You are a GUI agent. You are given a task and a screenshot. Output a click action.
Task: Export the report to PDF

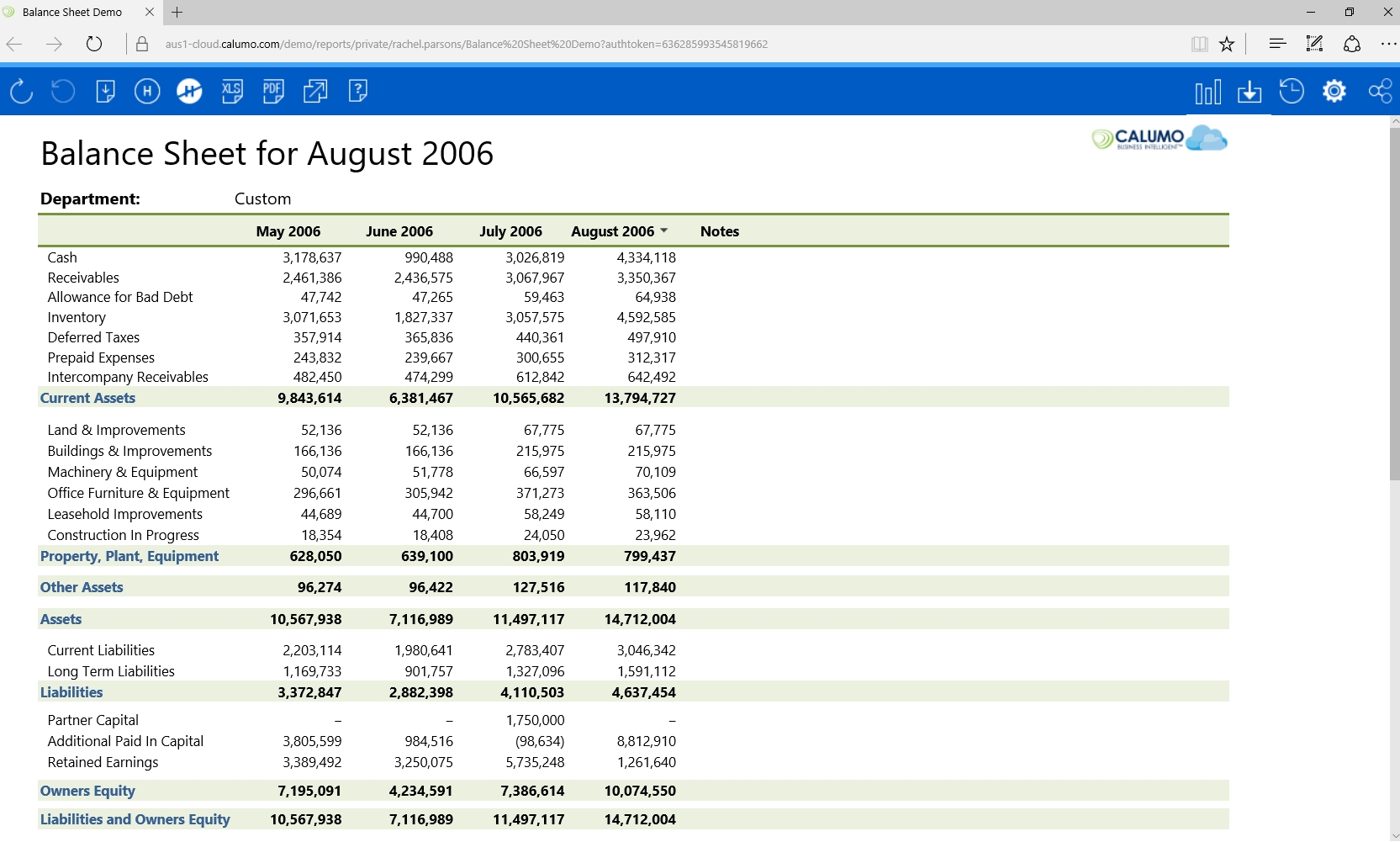point(273,91)
